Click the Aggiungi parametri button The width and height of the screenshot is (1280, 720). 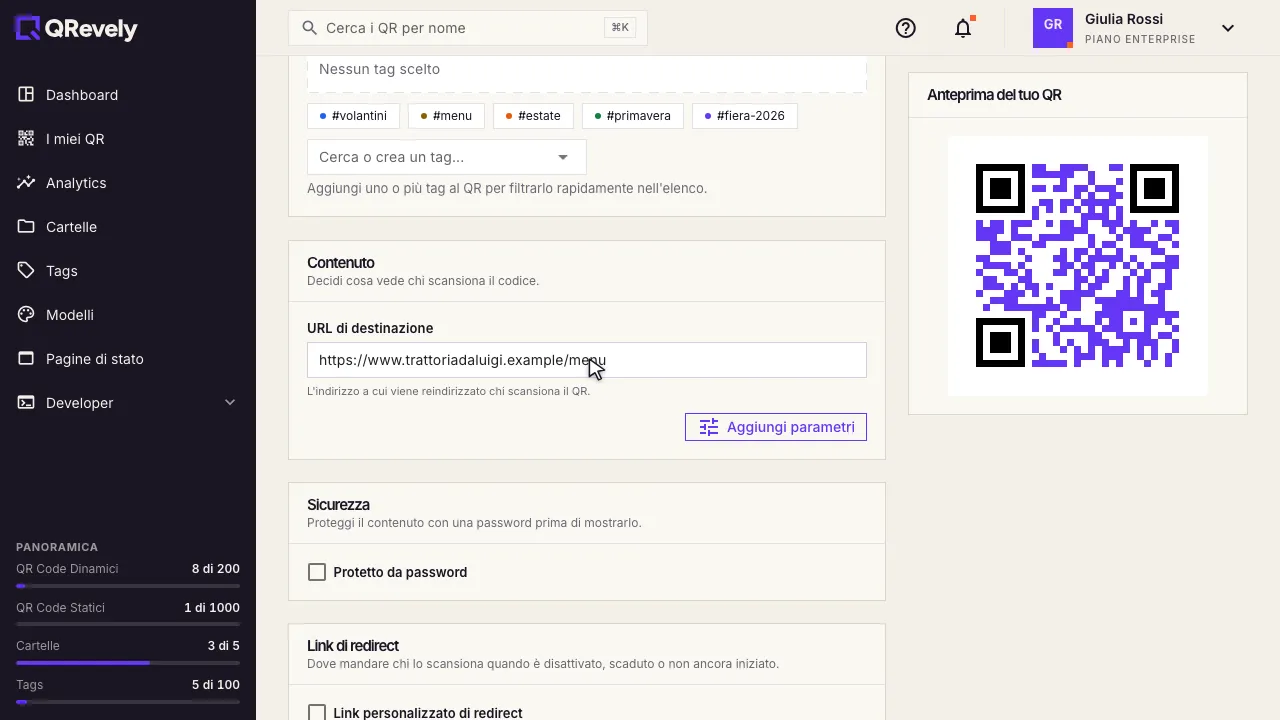[776, 427]
